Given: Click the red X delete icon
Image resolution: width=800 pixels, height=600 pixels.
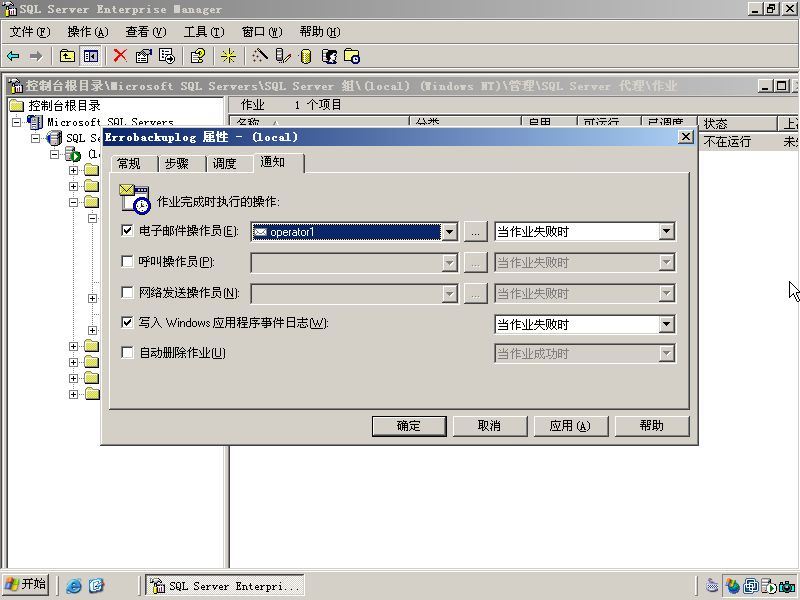Looking at the screenshot, I should point(120,56).
